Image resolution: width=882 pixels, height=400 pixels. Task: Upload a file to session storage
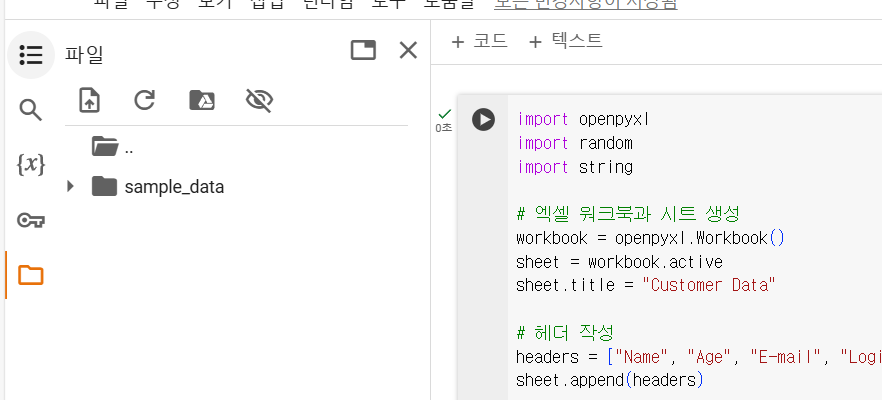(x=89, y=101)
